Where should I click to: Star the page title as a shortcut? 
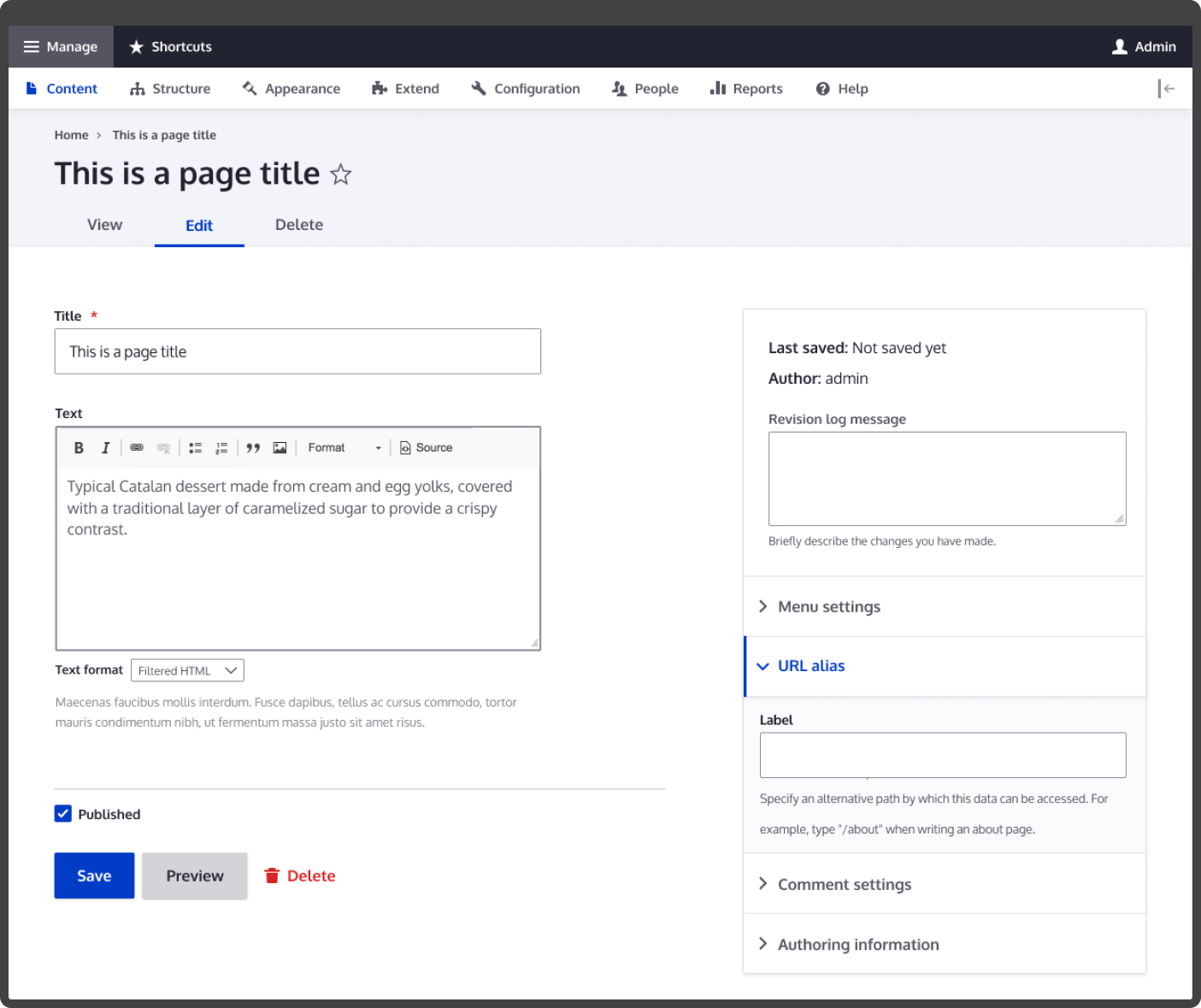tap(341, 174)
